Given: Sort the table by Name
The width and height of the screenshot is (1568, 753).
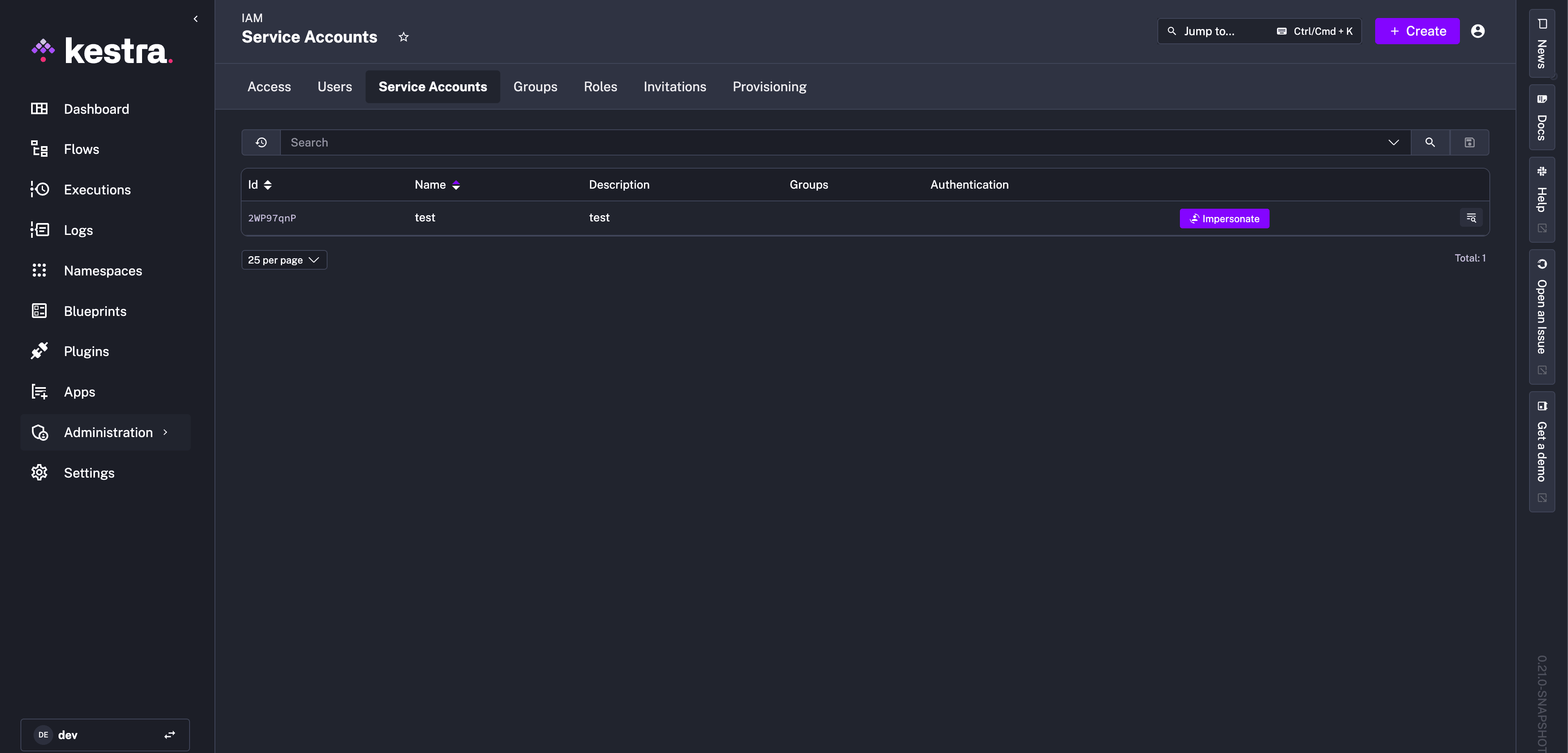Looking at the screenshot, I should click(x=456, y=184).
